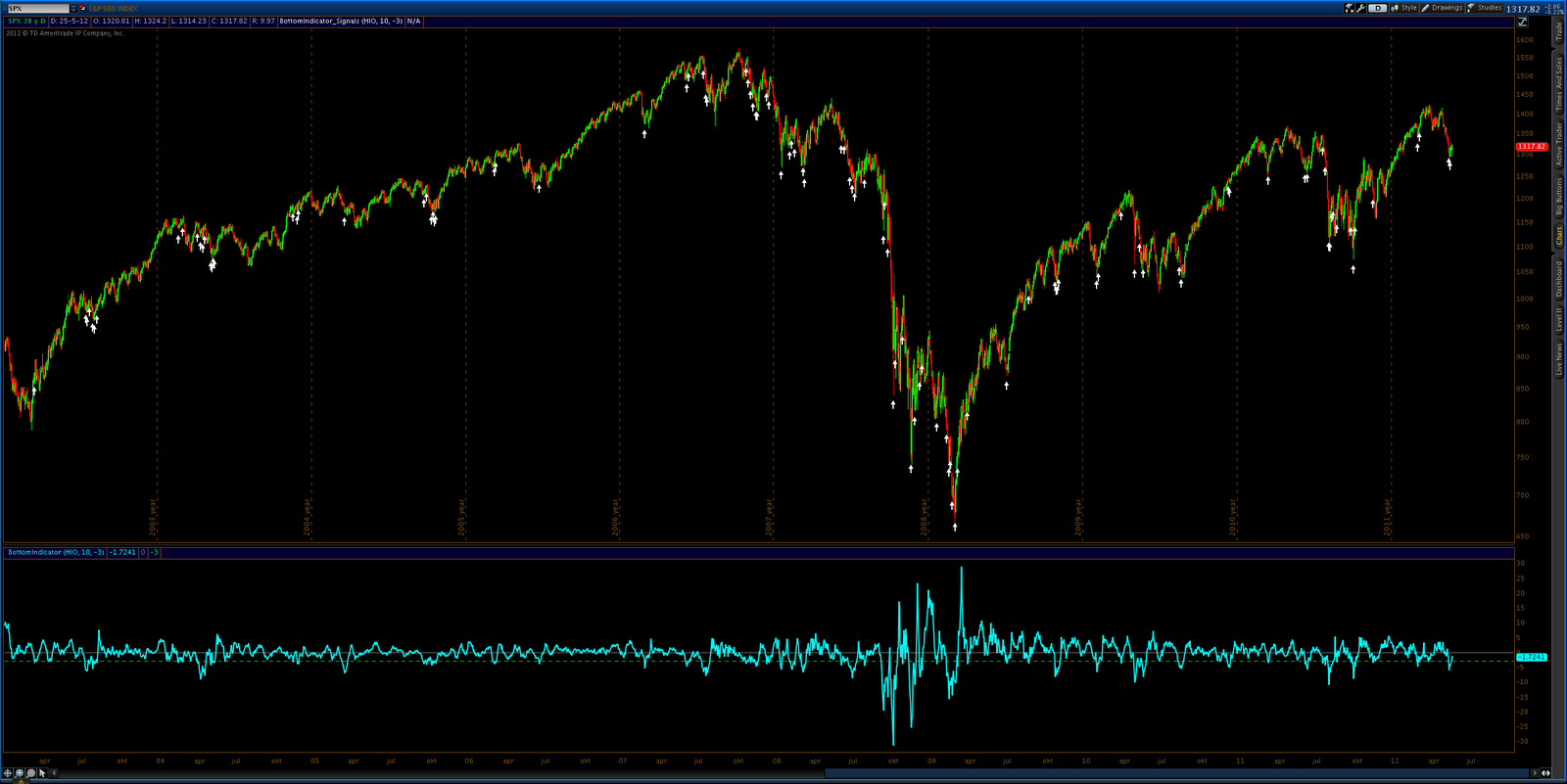
Task: Click the S&P 500 INDEX title
Action: (x=113, y=9)
